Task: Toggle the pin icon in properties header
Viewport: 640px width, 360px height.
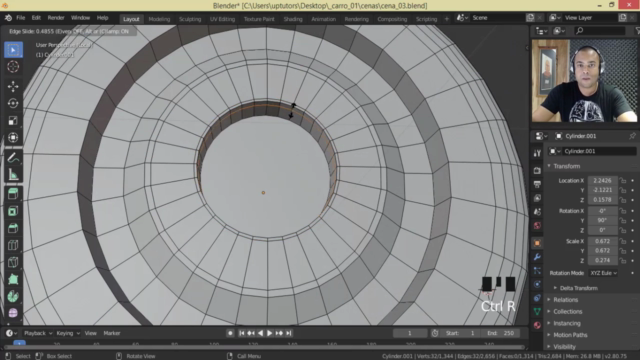Action: pyautogui.click(x=632, y=136)
